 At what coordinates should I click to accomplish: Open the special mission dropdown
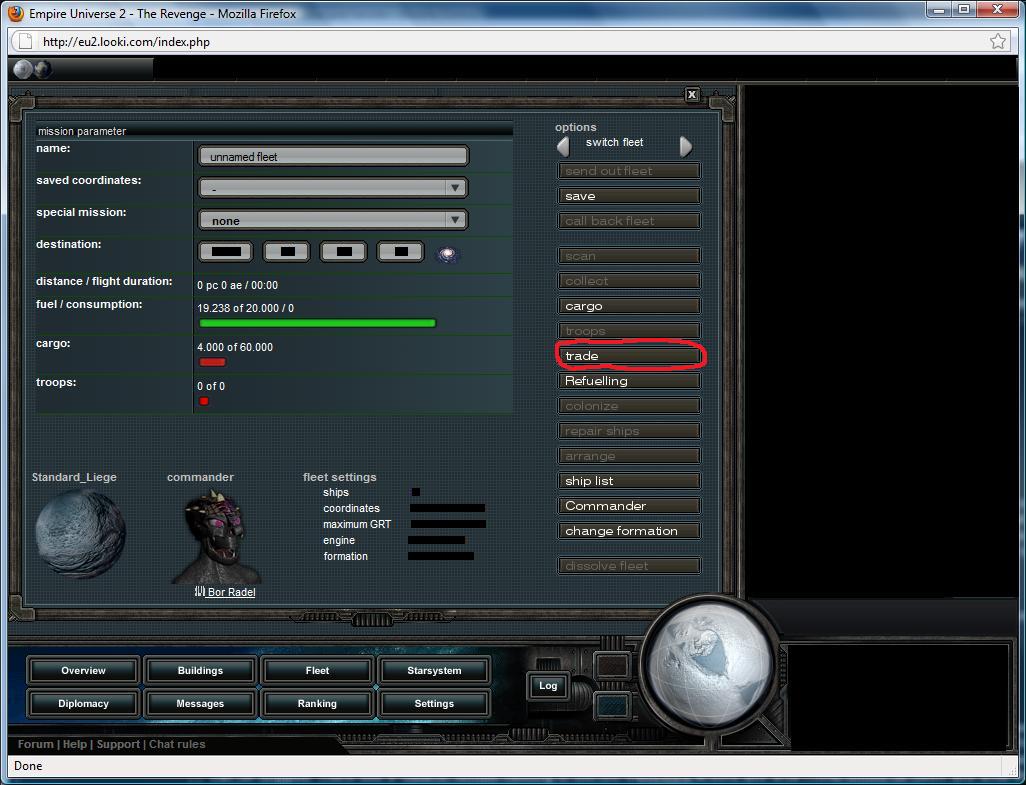coord(333,220)
